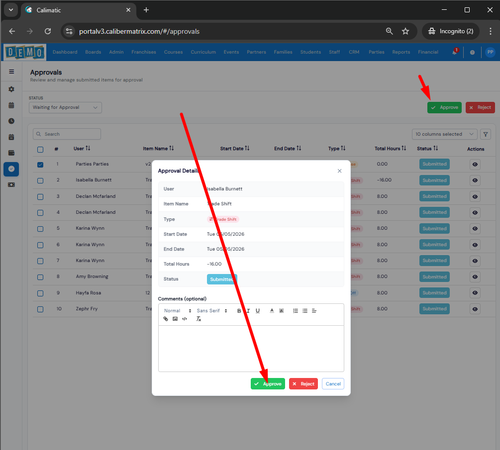This screenshot has width=500, height=450.
Task: Focus the approvals Search field
Action: point(67,134)
